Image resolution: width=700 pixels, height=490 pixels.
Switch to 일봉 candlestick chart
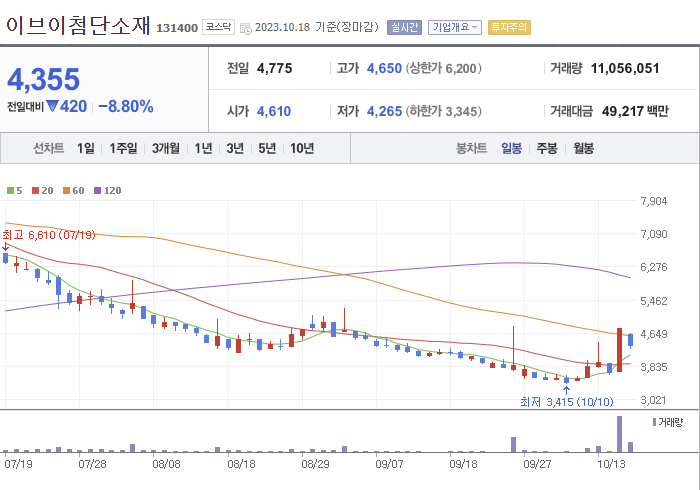point(511,148)
